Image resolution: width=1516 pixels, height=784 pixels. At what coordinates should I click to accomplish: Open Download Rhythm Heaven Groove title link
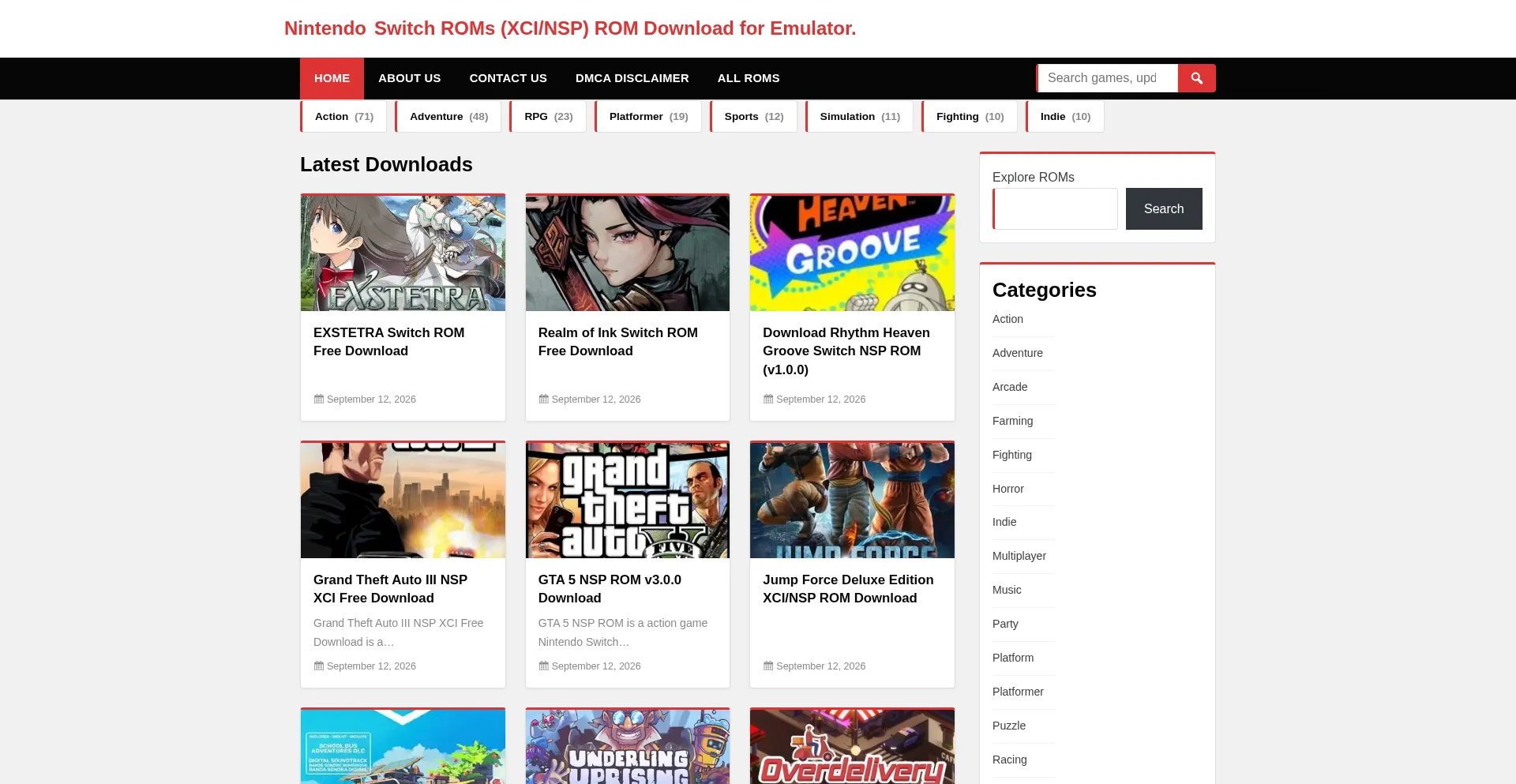click(x=846, y=351)
